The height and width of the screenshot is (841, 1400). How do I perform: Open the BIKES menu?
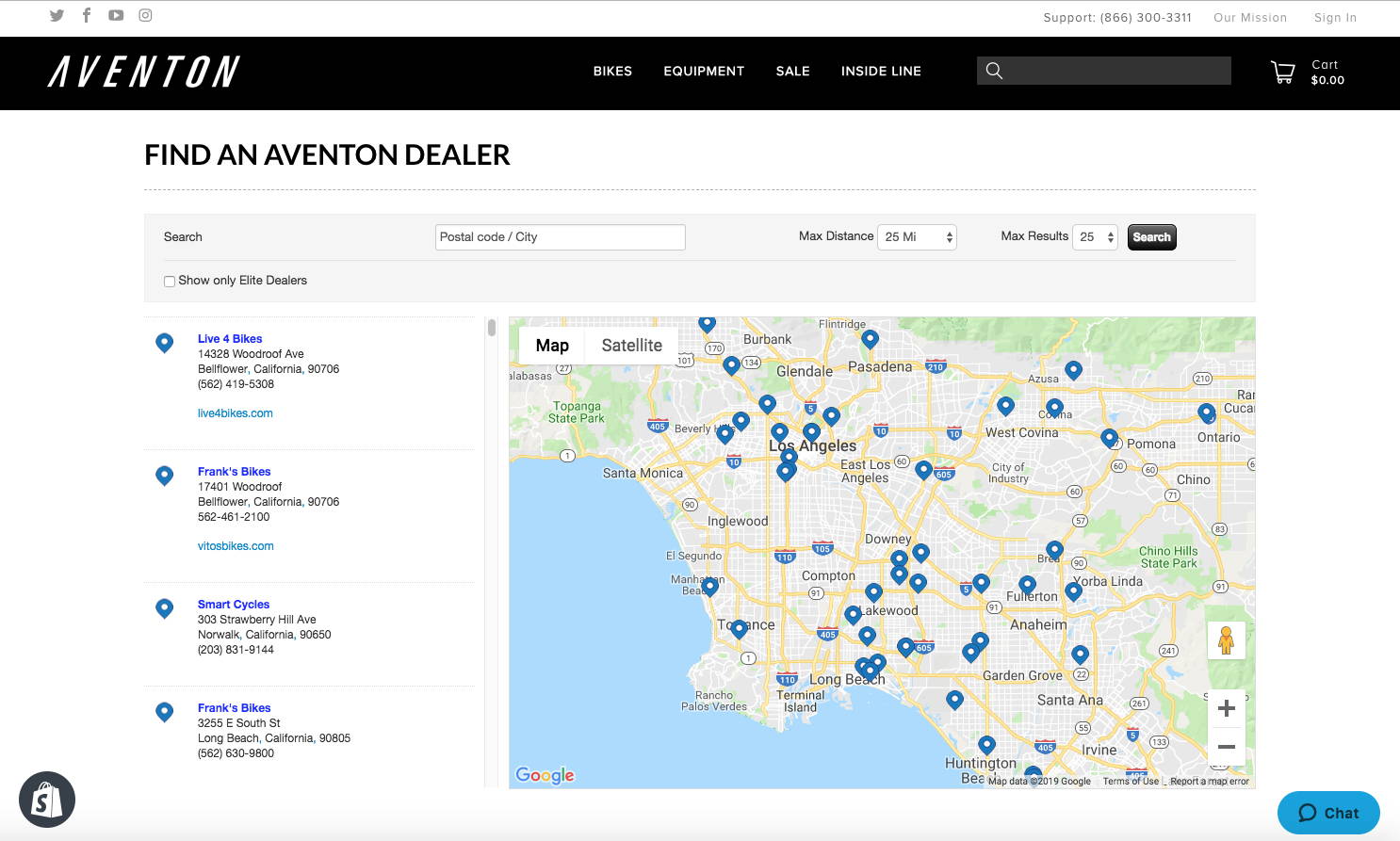(612, 72)
